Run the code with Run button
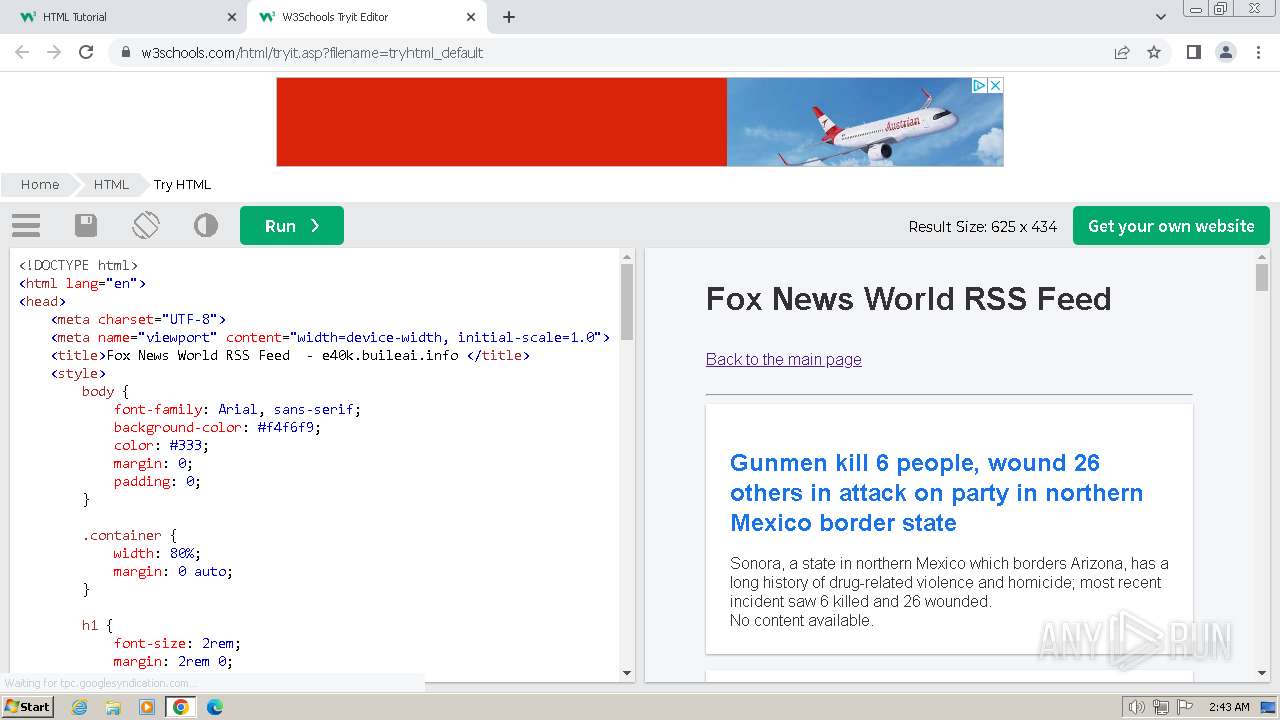1280x720 pixels. click(x=292, y=226)
